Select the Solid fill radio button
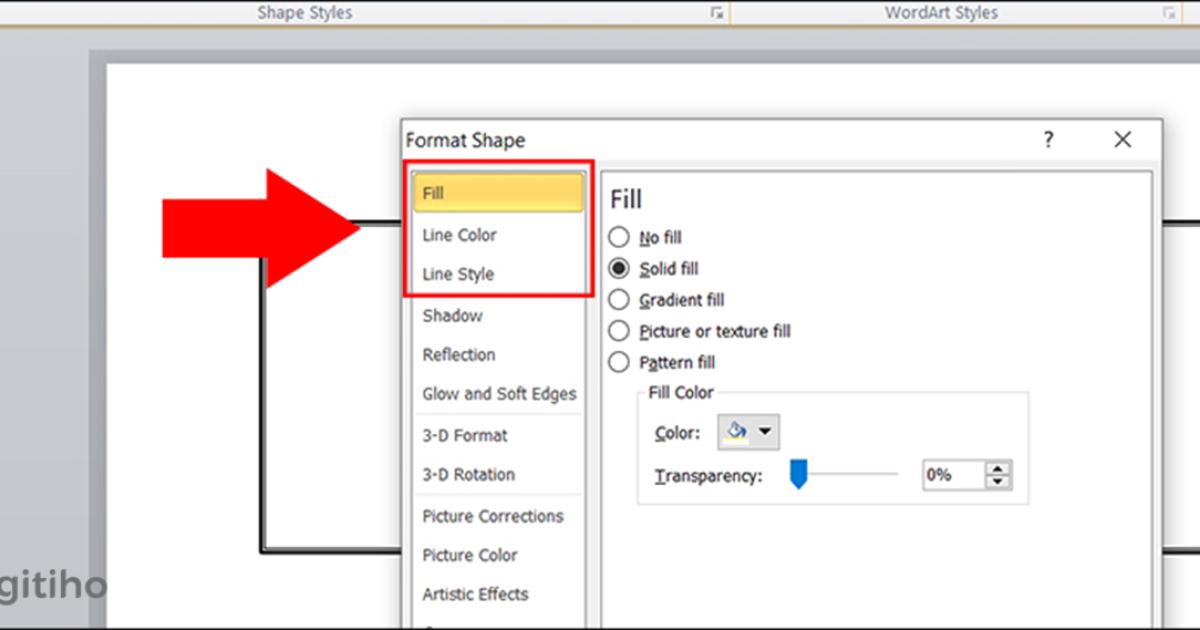Image resolution: width=1200 pixels, height=630 pixels. 619,269
